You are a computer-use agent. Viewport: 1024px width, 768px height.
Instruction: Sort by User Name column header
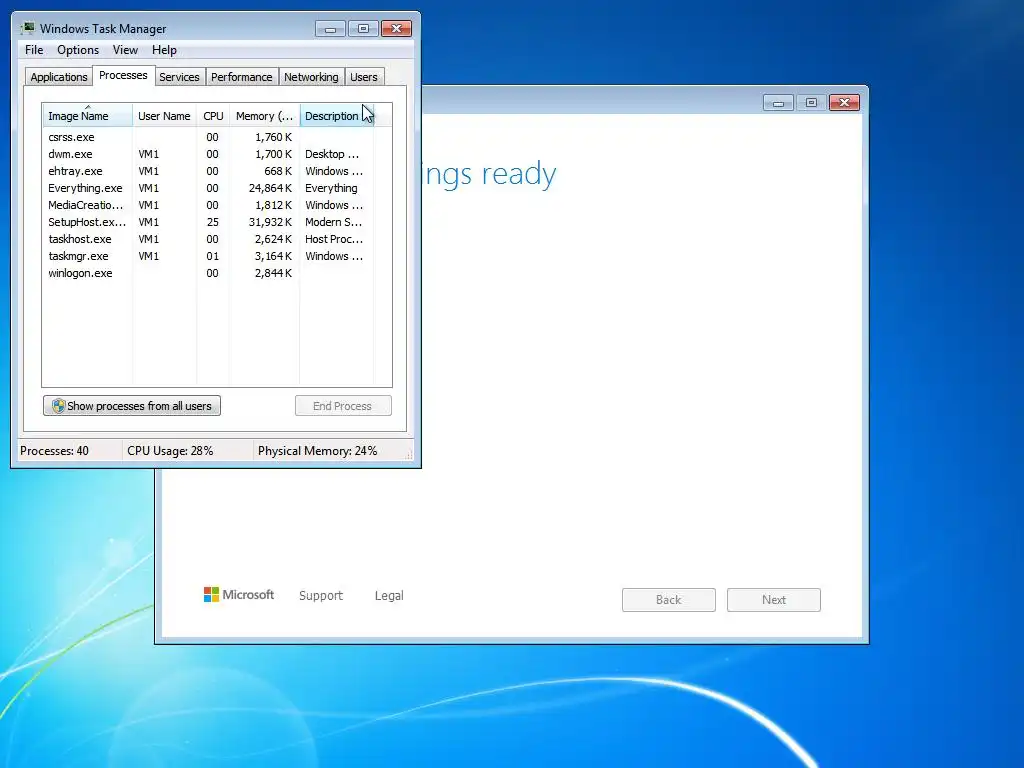(x=164, y=116)
